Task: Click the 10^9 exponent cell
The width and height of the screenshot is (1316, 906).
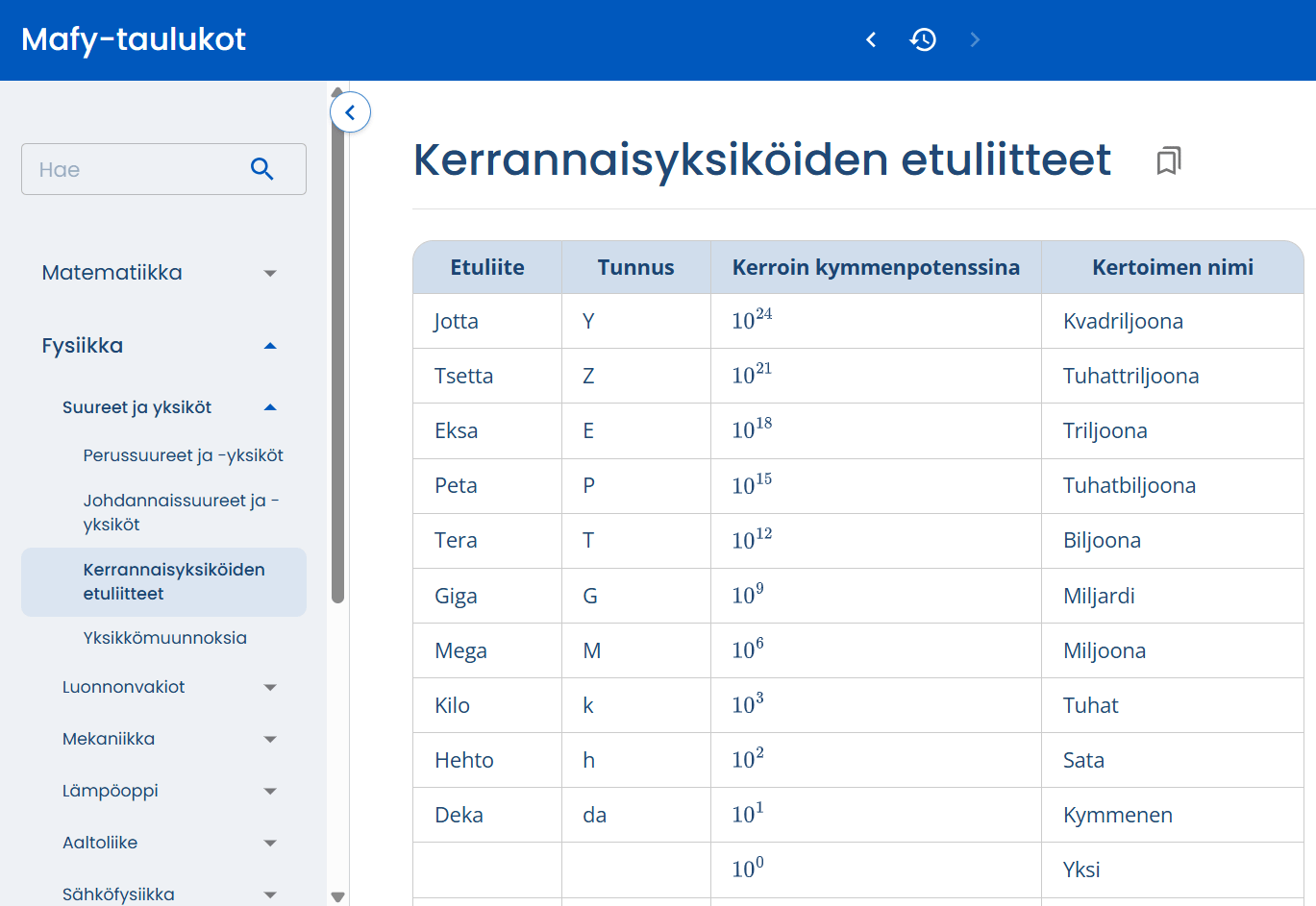Action: 876,596
